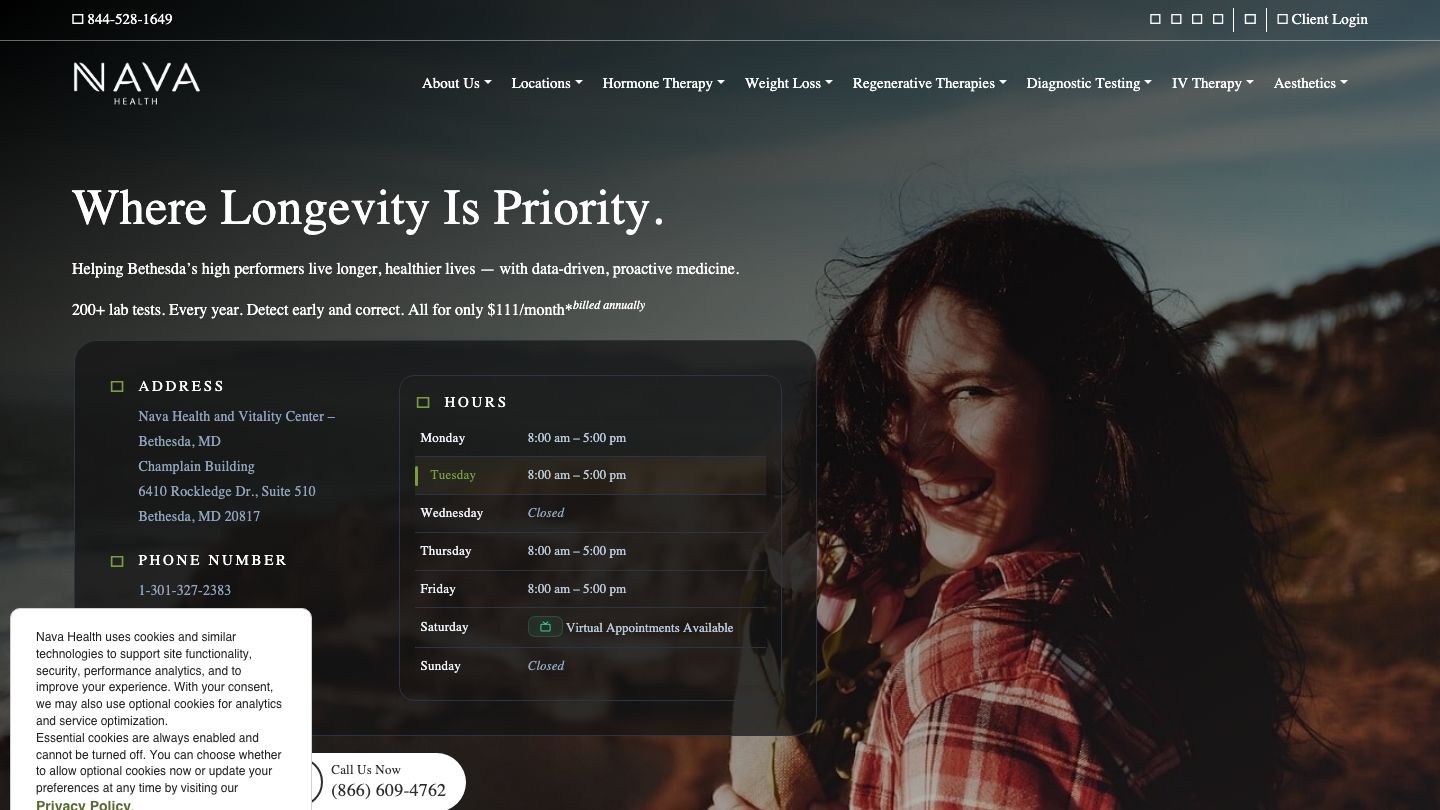The width and height of the screenshot is (1440, 810).
Task: Open the Hormone Therapy dropdown
Action: [663, 83]
